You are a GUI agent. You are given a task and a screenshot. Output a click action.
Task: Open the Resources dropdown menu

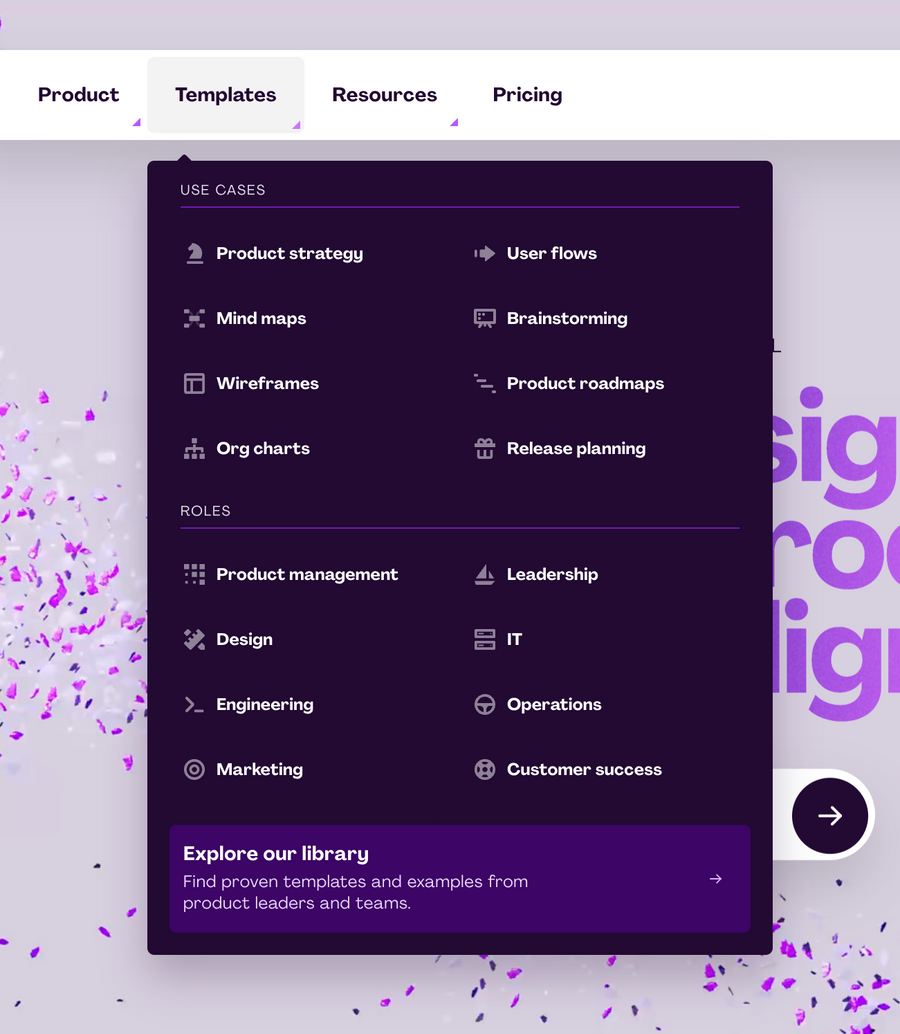pos(384,94)
